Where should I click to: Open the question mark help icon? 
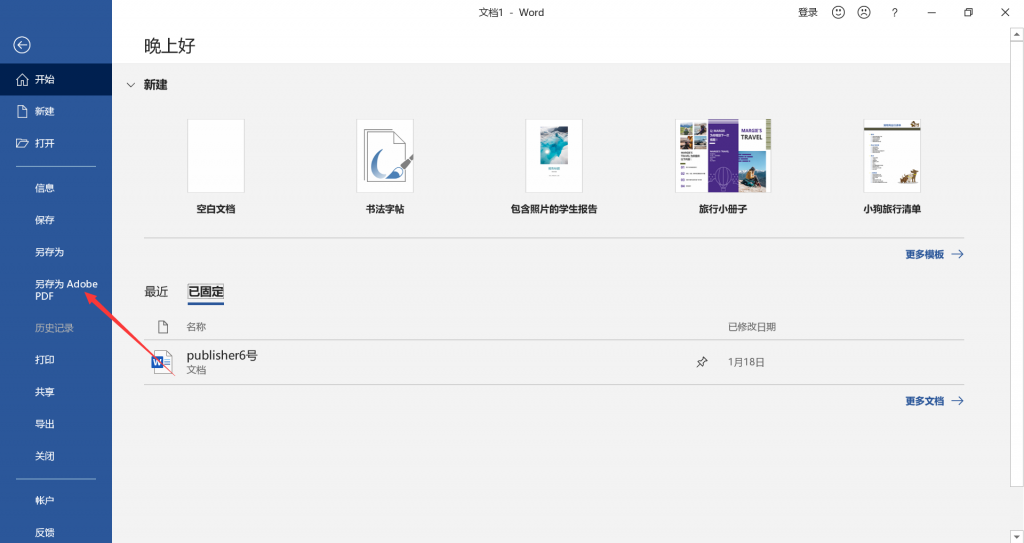(x=894, y=12)
